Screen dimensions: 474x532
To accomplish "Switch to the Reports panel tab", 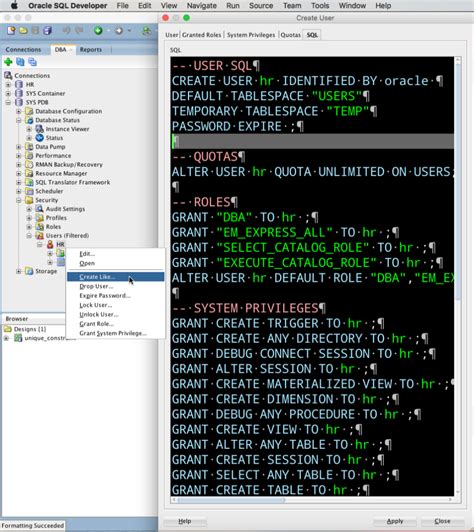I will click(91, 50).
